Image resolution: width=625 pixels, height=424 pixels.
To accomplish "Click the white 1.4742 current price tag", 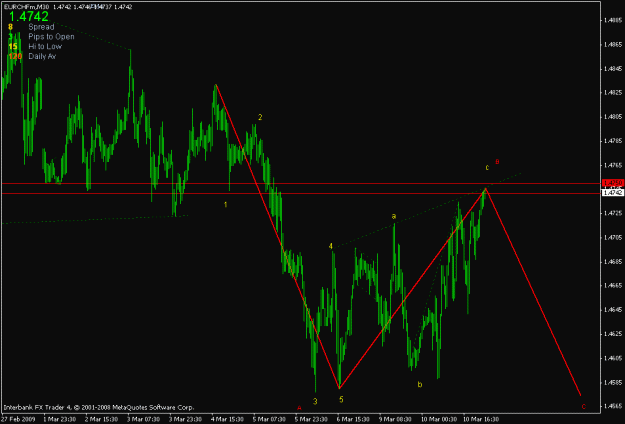I will click(x=613, y=192).
